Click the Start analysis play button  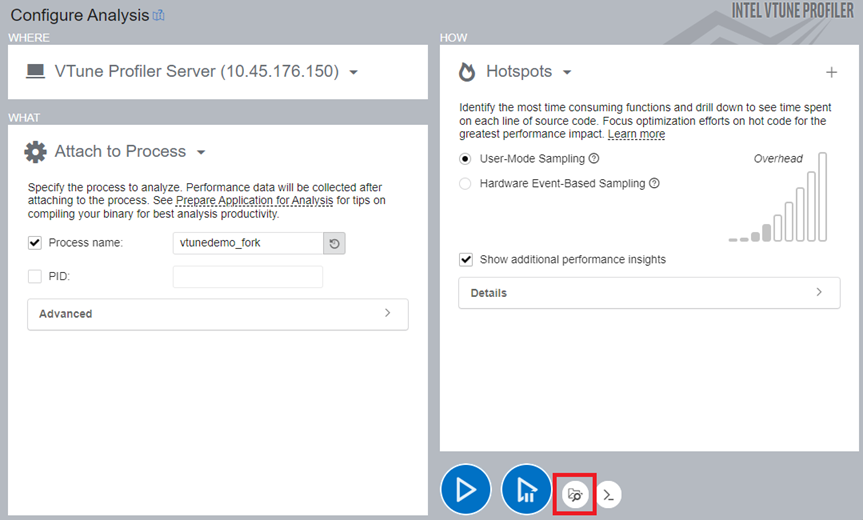465,490
